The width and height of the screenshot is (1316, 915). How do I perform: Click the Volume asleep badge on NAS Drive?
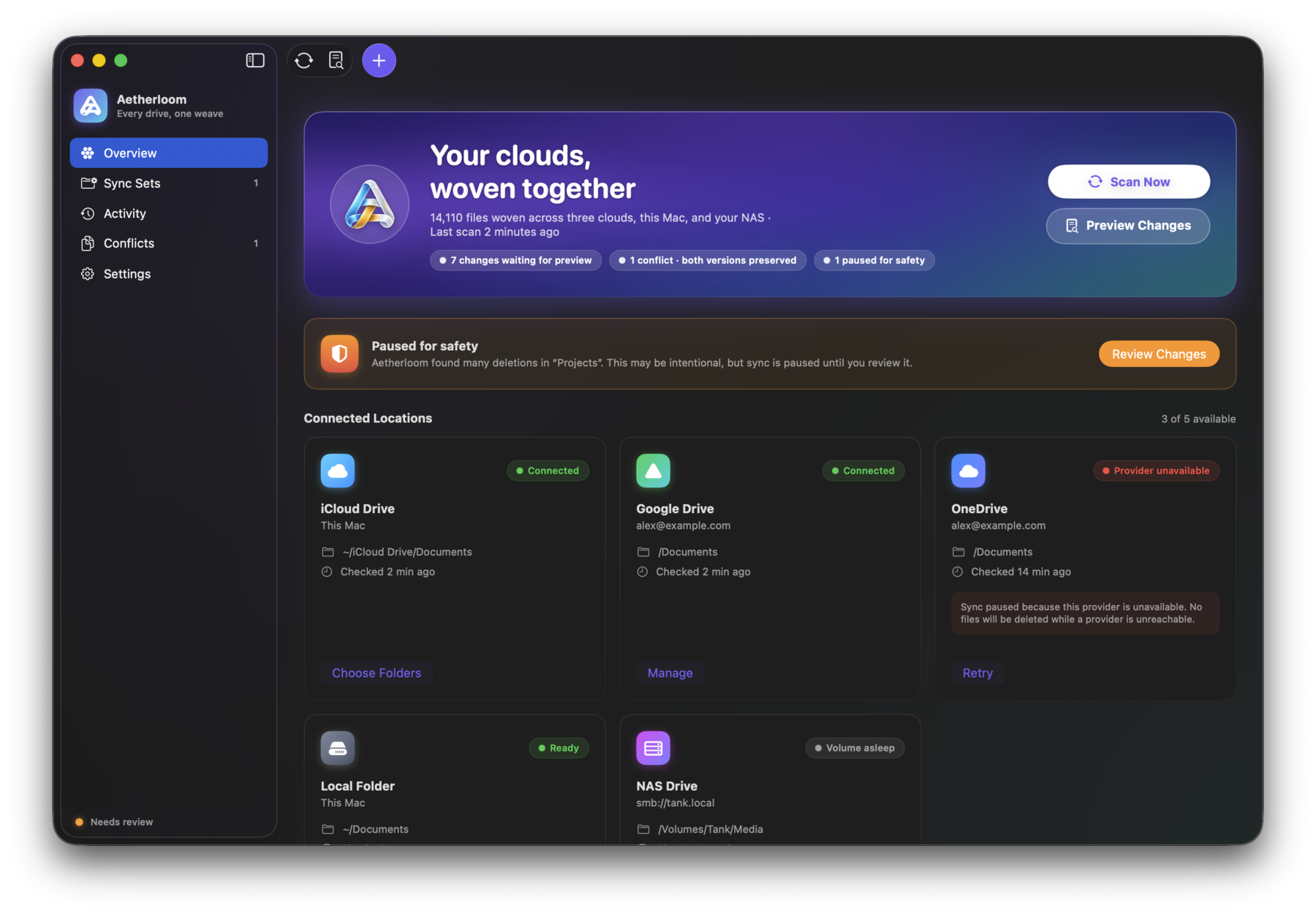point(855,748)
